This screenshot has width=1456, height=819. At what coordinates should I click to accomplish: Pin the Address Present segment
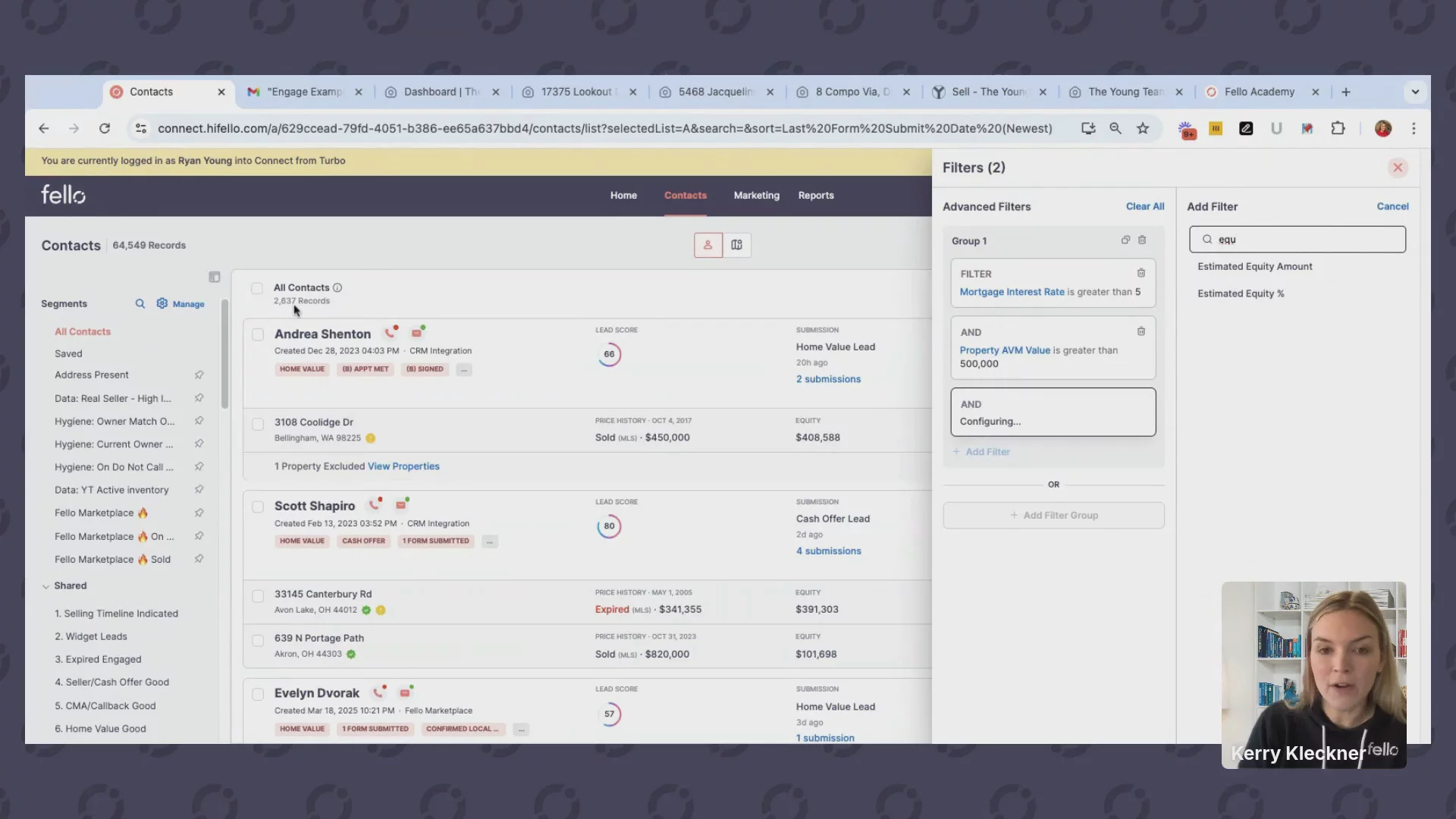(x=199, y=375)
